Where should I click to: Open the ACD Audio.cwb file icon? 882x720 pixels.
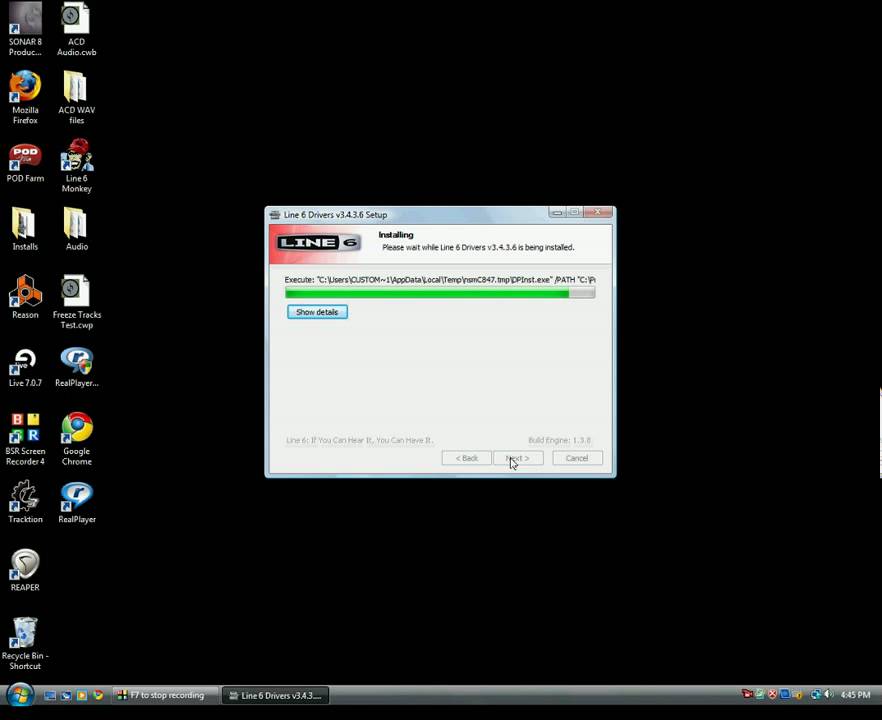tap(76, 28)
